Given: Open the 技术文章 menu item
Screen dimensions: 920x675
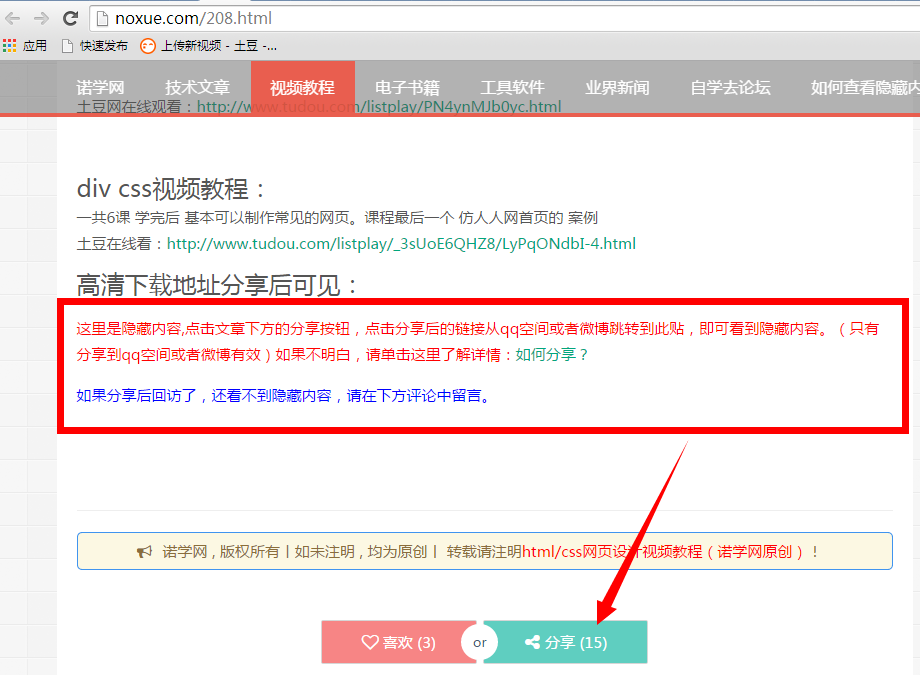Looking at the screenshot, I should (197, 87).
